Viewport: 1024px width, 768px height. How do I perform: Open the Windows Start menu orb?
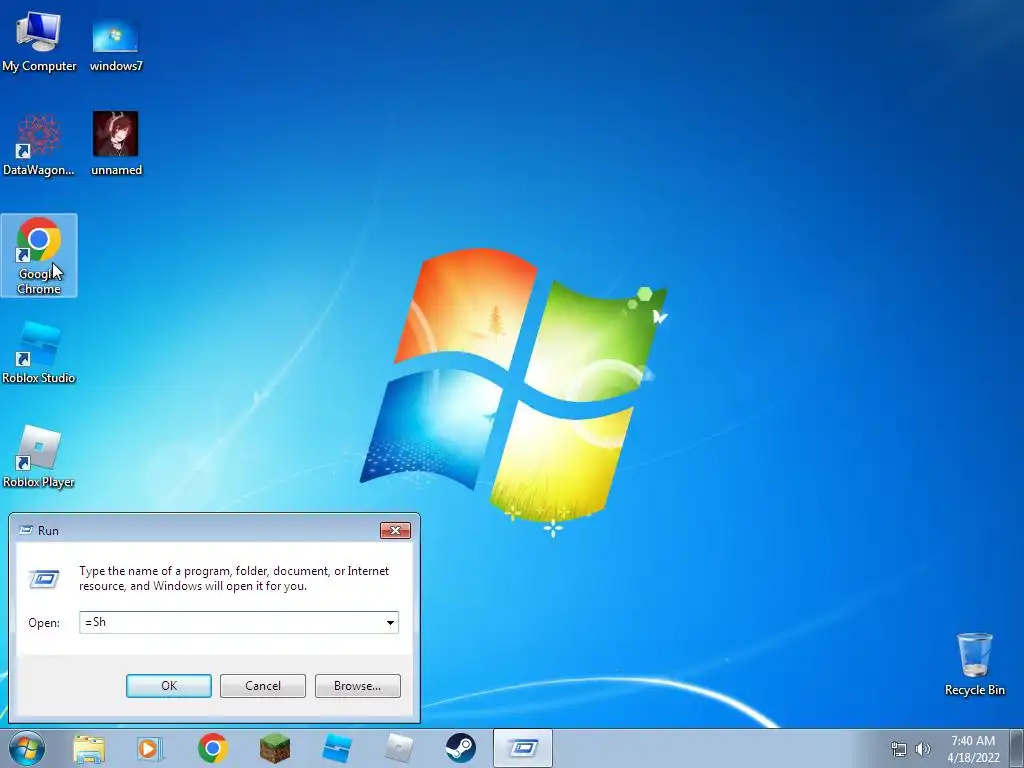point(27,748)
